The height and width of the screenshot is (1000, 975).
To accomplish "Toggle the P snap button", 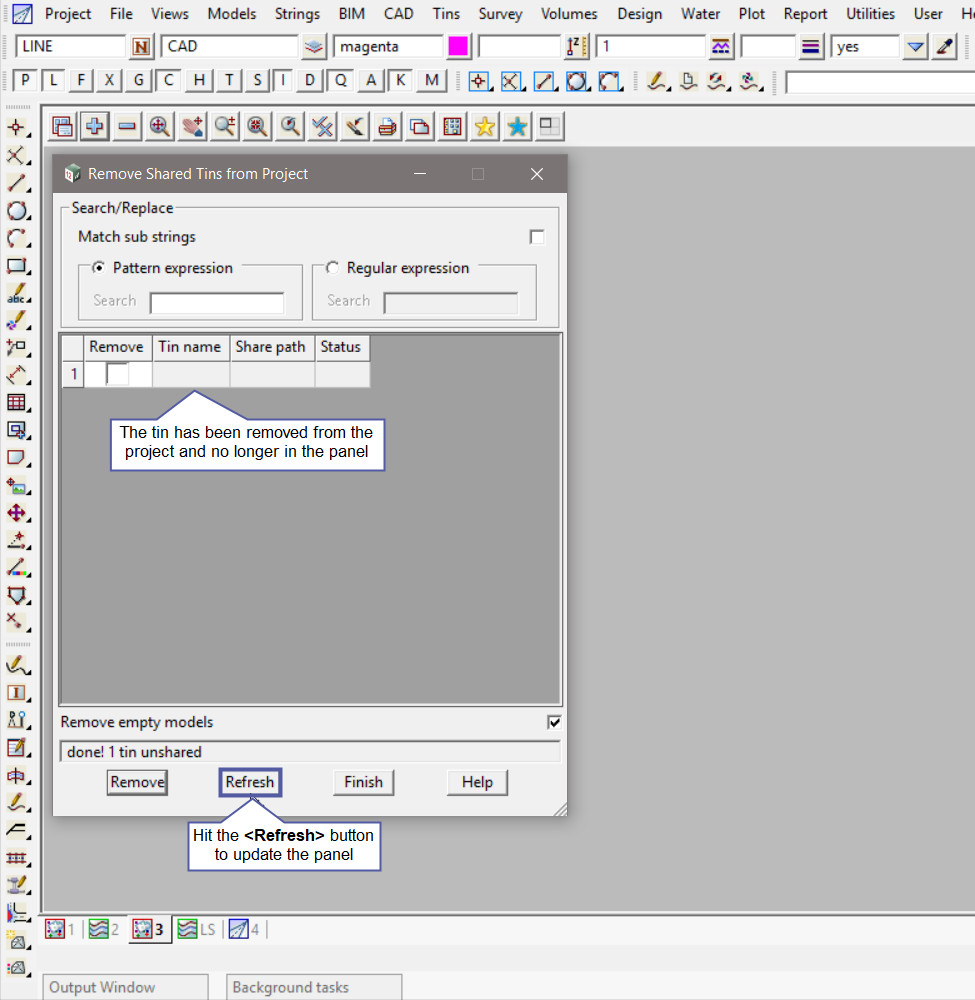I will pos(25,80).
